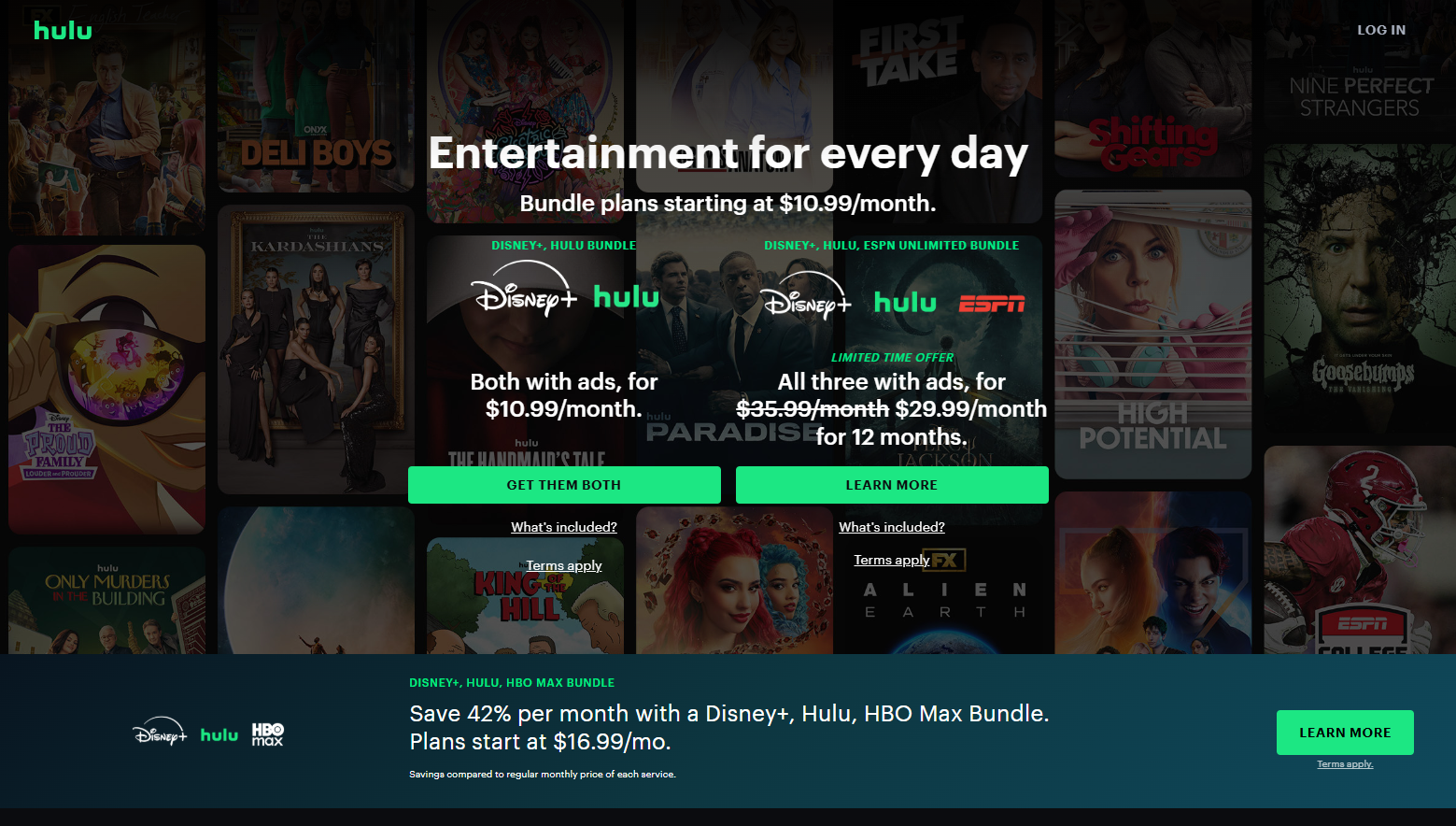The width and height of the screenshot is (1456, 826).
Task: Click the Disney+ logo in the bottom banner
Action: coord(160,732)
